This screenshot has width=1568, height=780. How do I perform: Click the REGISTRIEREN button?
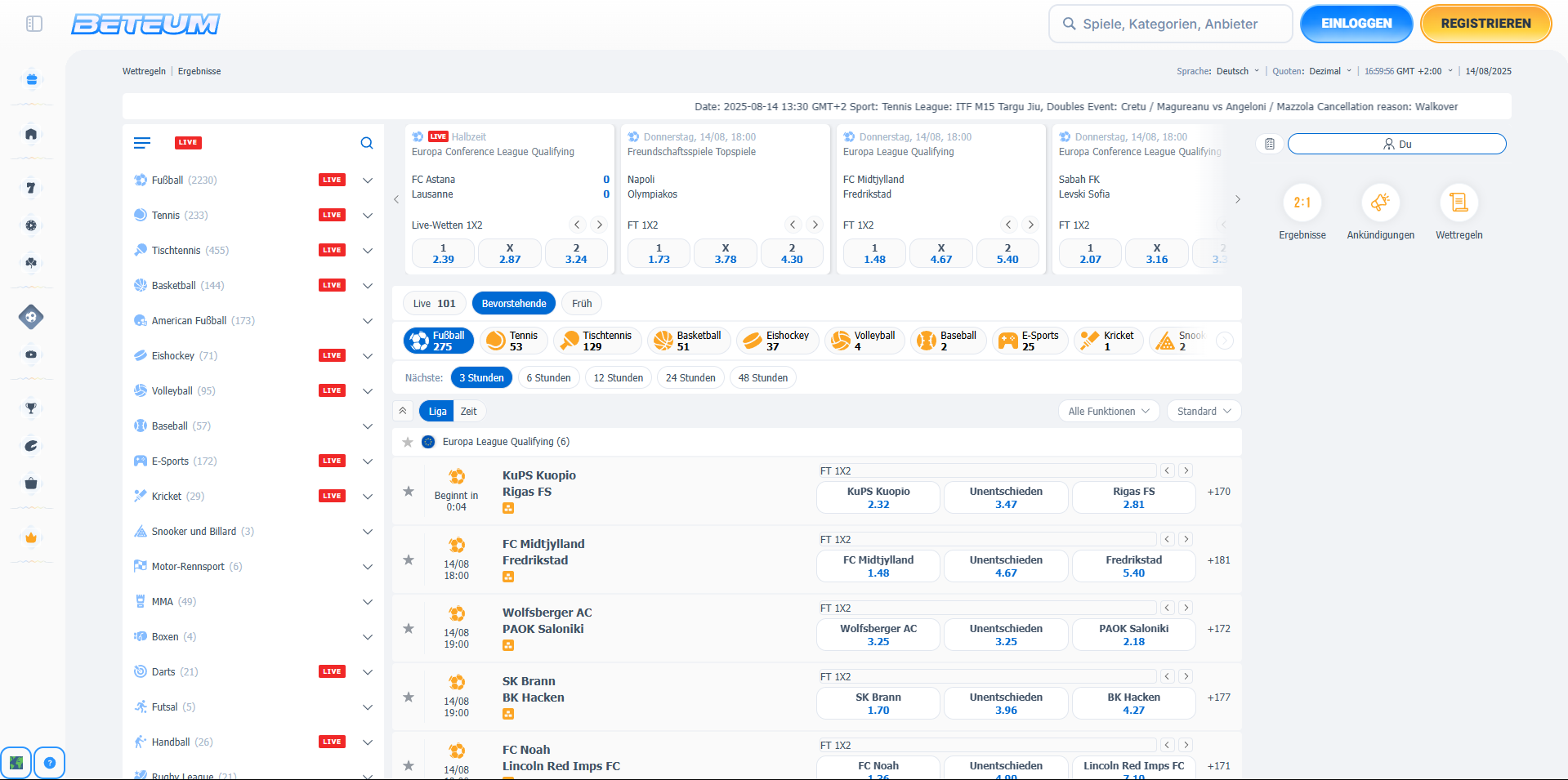[1485, 24]
